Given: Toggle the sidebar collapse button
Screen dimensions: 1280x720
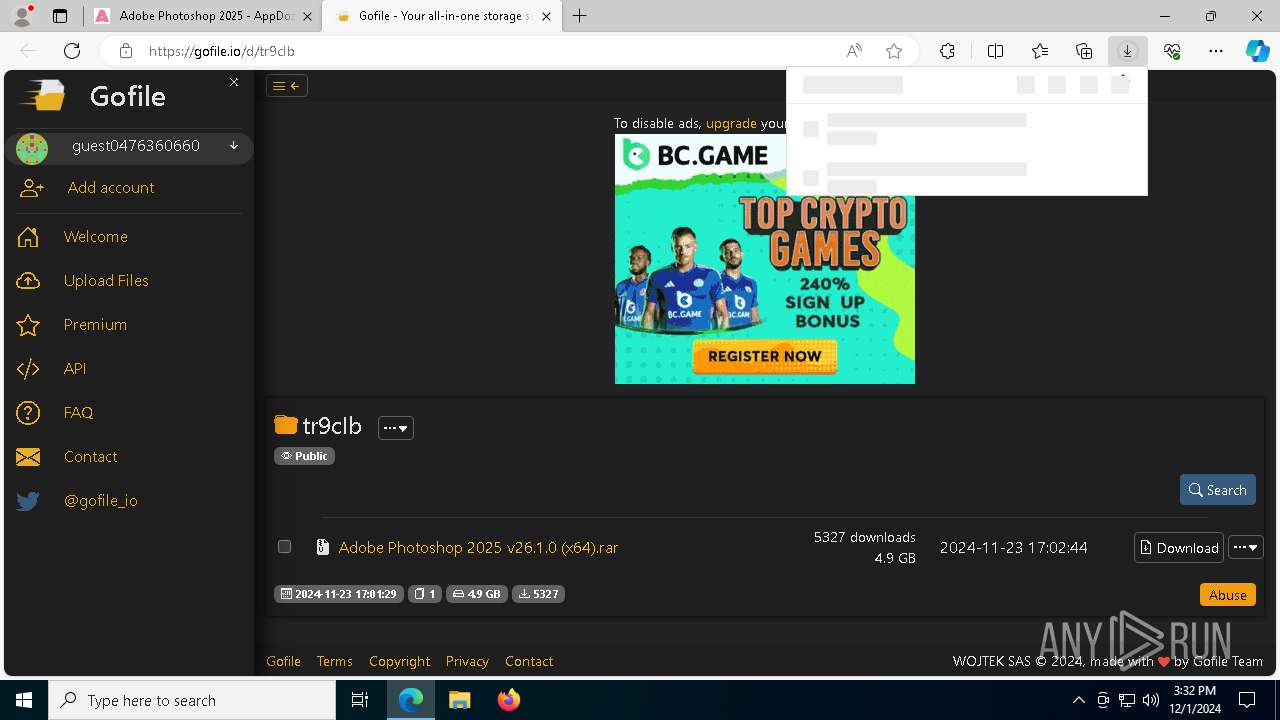Looking at the screenshot, I should (x=287, y=86).
